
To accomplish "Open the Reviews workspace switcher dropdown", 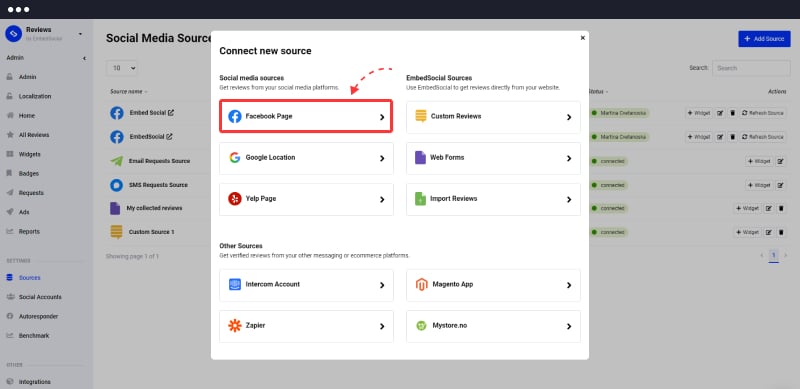I will (x=80, y=34).
